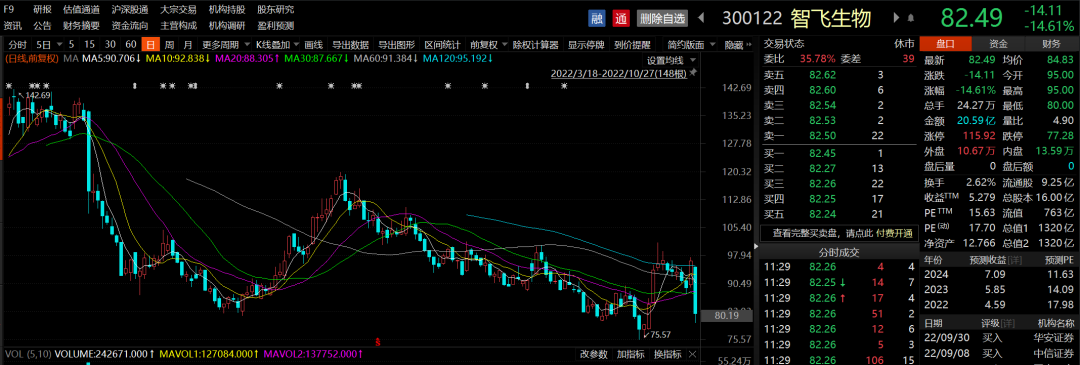Open the 资讯 news menu item

pos(12,25)
